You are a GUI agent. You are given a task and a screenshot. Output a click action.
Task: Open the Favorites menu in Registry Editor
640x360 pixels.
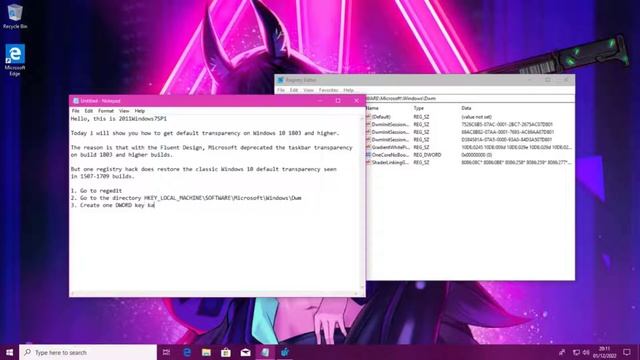tap(329, 90)
